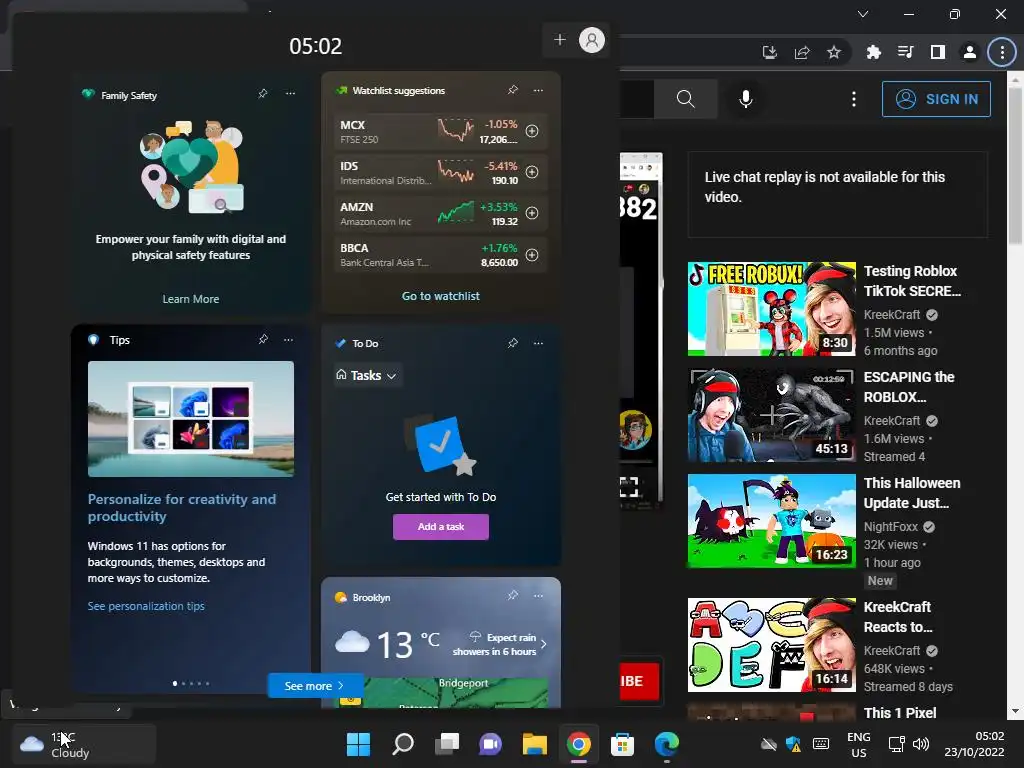Image resolution: width=1024 pixels, height=768 pixels.
Task: Open ESCAPING the ROBLOX video thumbnail
Action: point(772,415)
